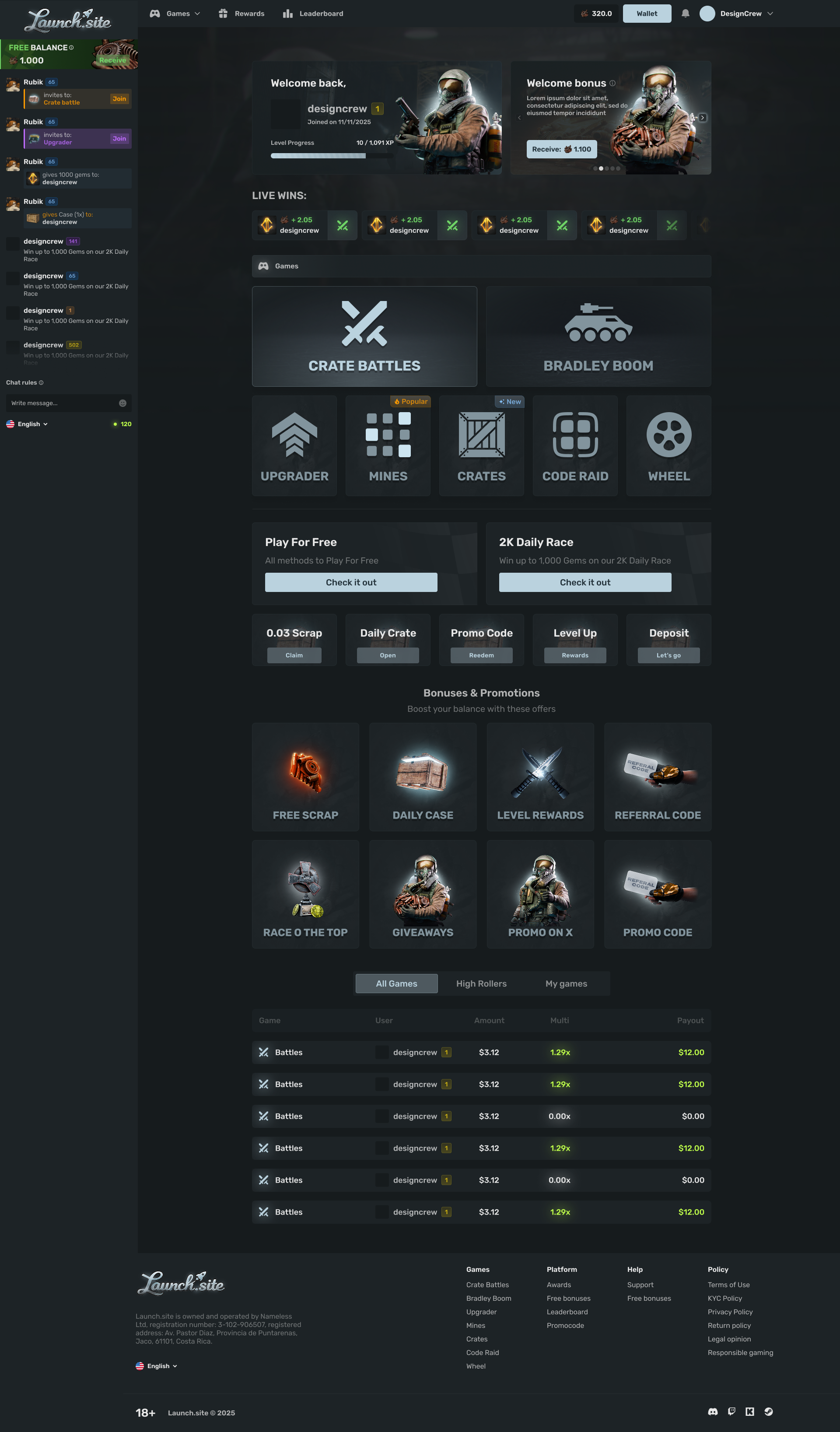Open the Daily Crate
Viewport: 840px width, 1432px height.
pyautogui.click(x=388, y=656)
